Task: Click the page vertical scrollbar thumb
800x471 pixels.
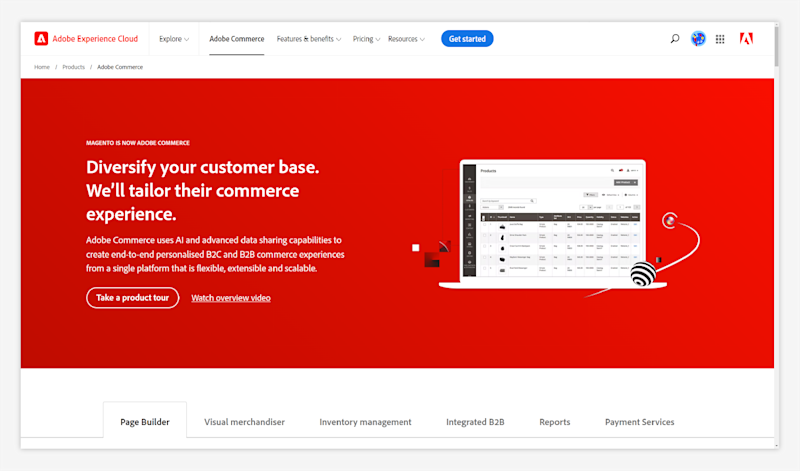Action: [x=777, y=45]
